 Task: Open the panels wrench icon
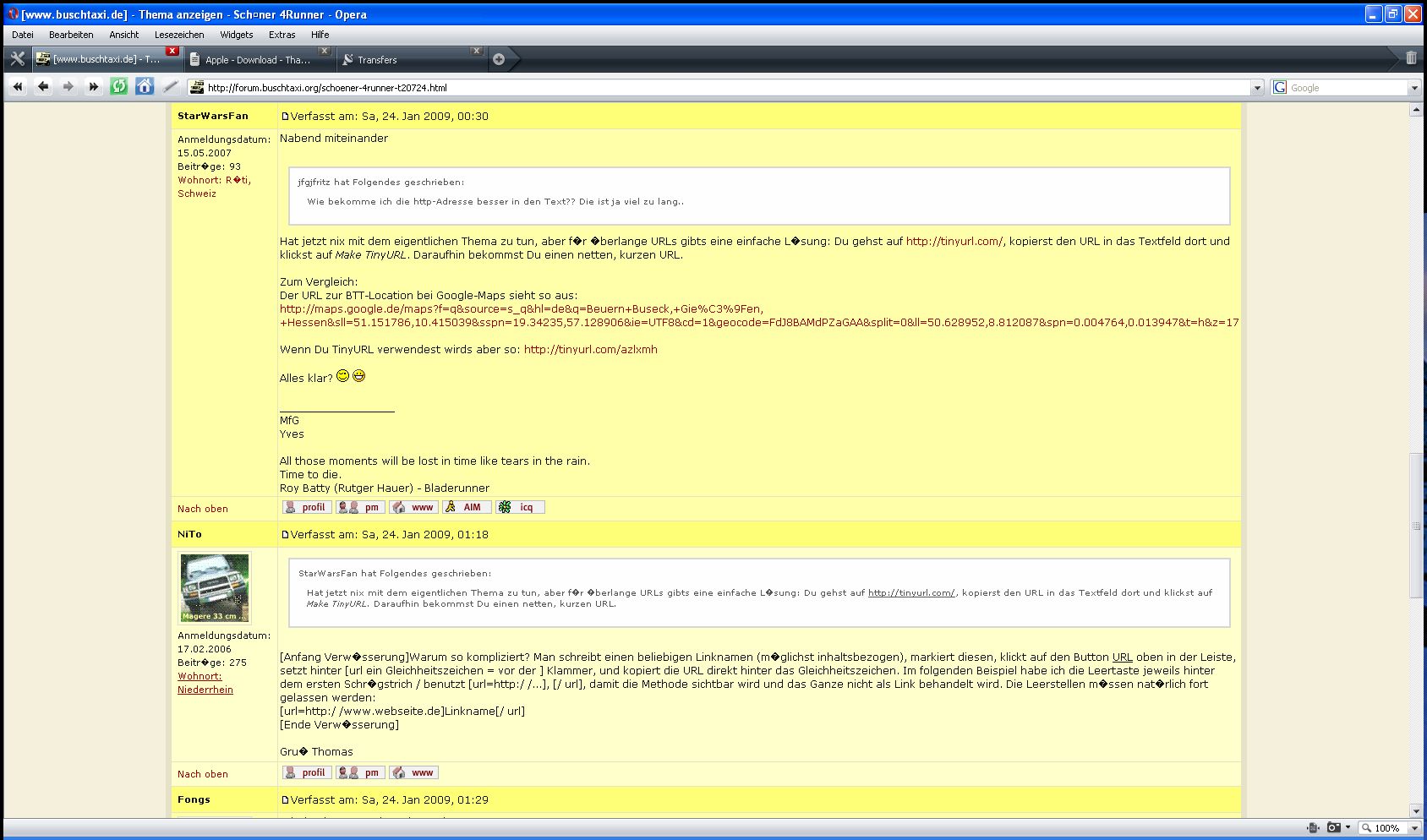tap(17, 59)
